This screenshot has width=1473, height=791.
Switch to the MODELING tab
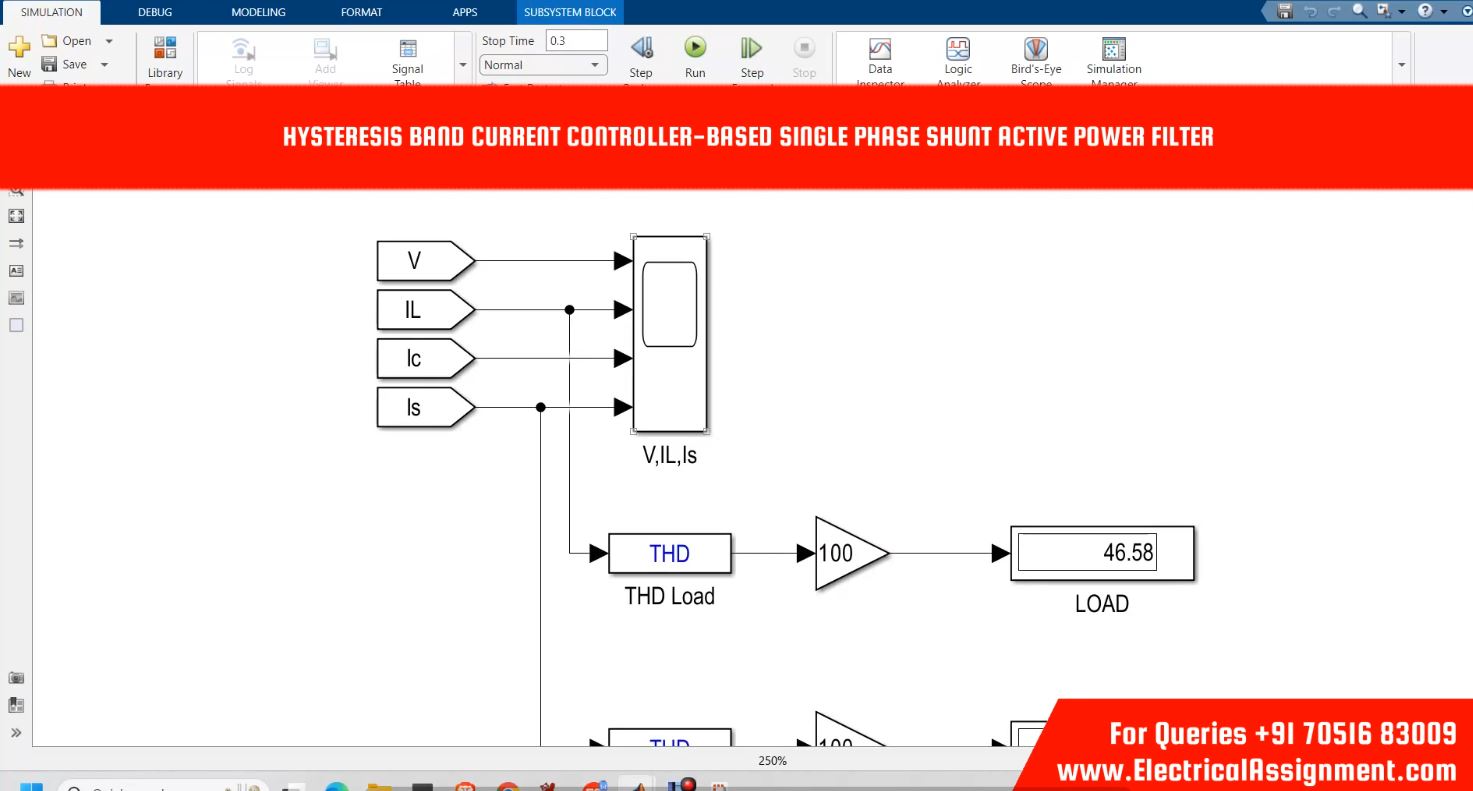click(x=258, y=12)
